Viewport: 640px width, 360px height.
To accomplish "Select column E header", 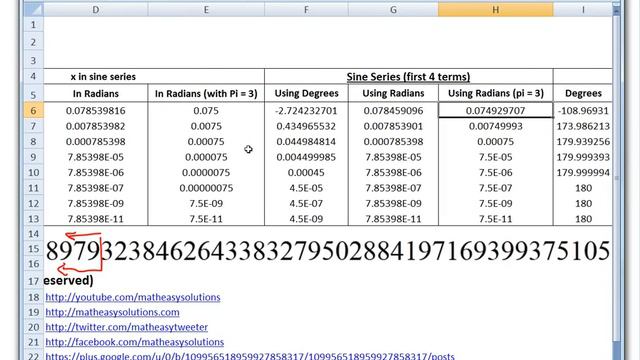I will pyautogui.click(x=206, y=10).
